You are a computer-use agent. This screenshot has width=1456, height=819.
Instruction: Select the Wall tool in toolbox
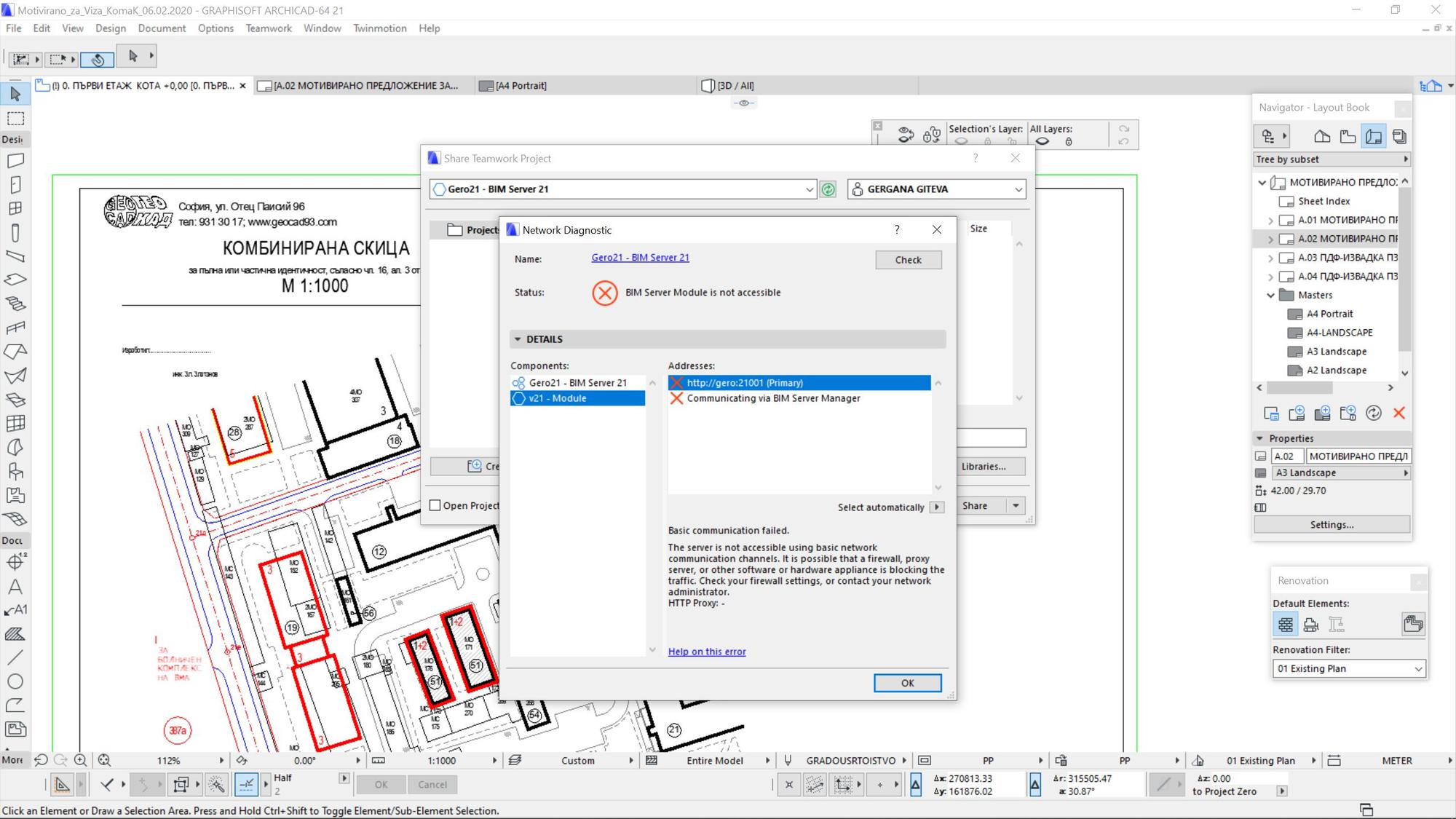[15, 160]
